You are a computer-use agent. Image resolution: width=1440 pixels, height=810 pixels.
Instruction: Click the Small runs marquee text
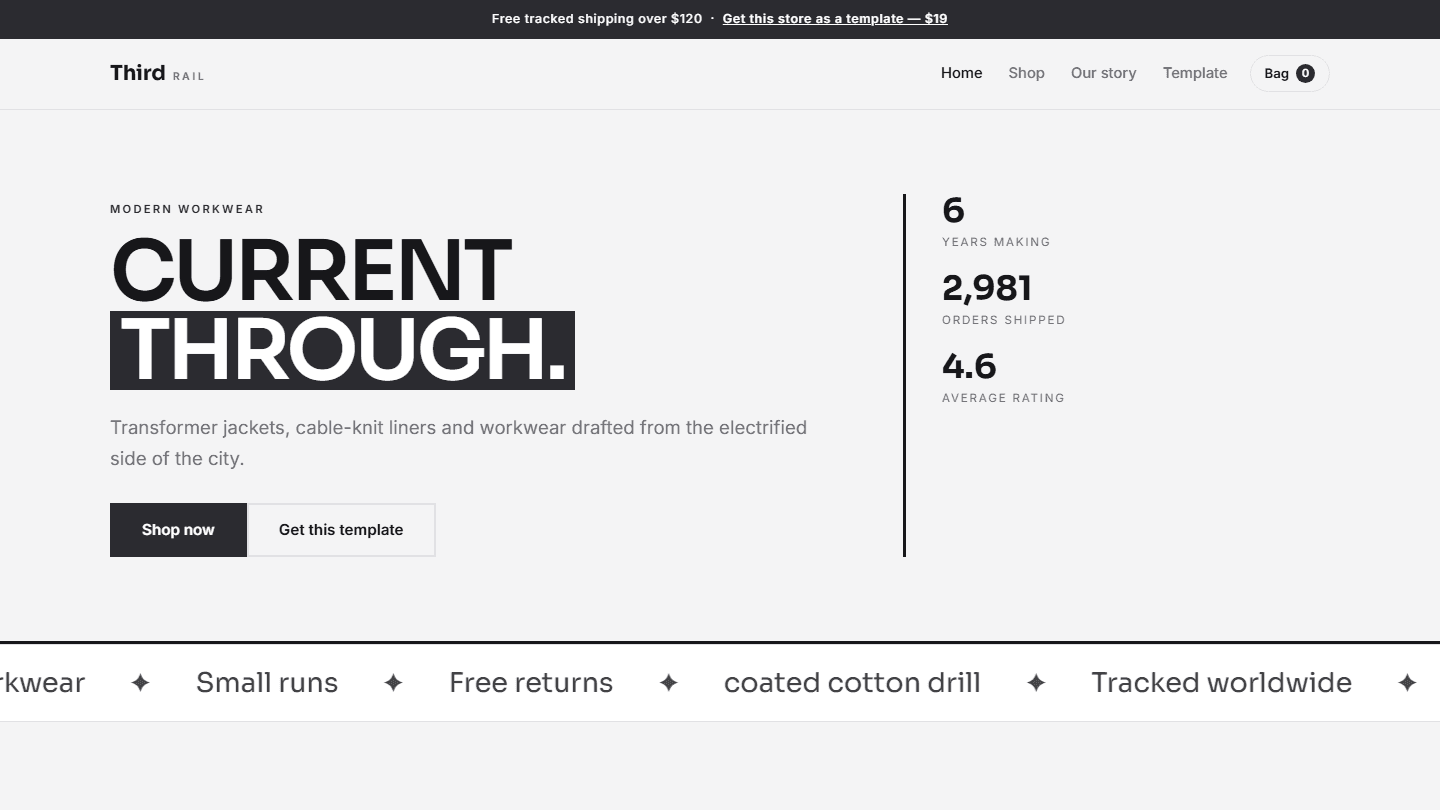tap(267, 683)
